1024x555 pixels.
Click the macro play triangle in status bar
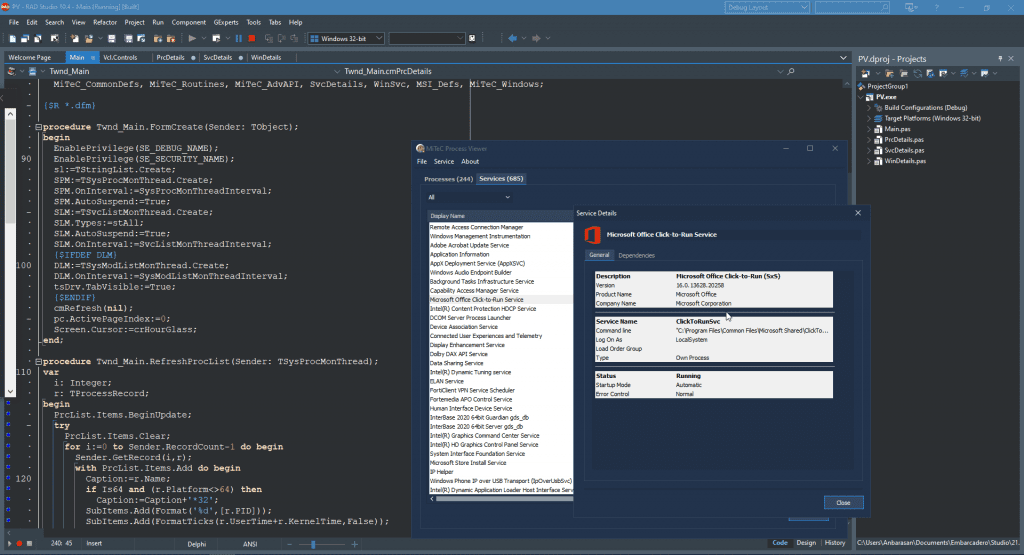(9, 543)
